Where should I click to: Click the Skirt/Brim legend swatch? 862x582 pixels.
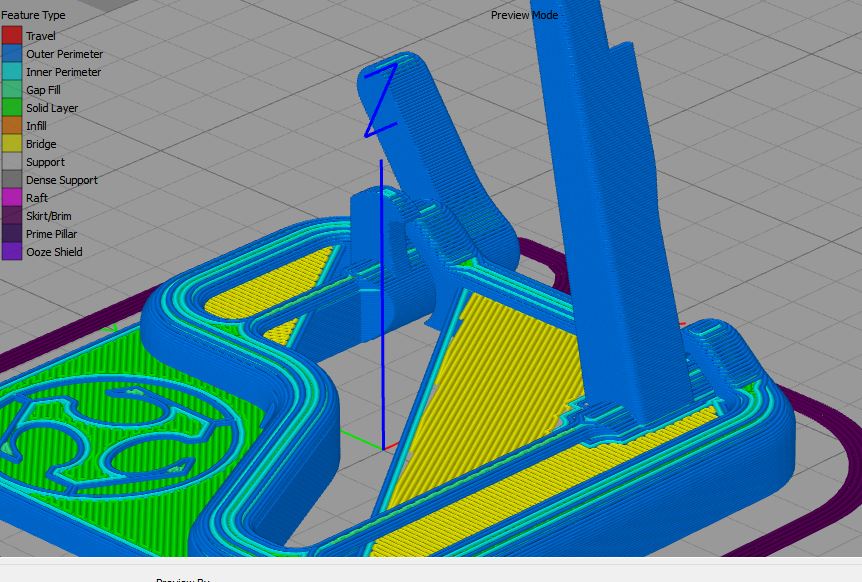click(x=12, y=216)
